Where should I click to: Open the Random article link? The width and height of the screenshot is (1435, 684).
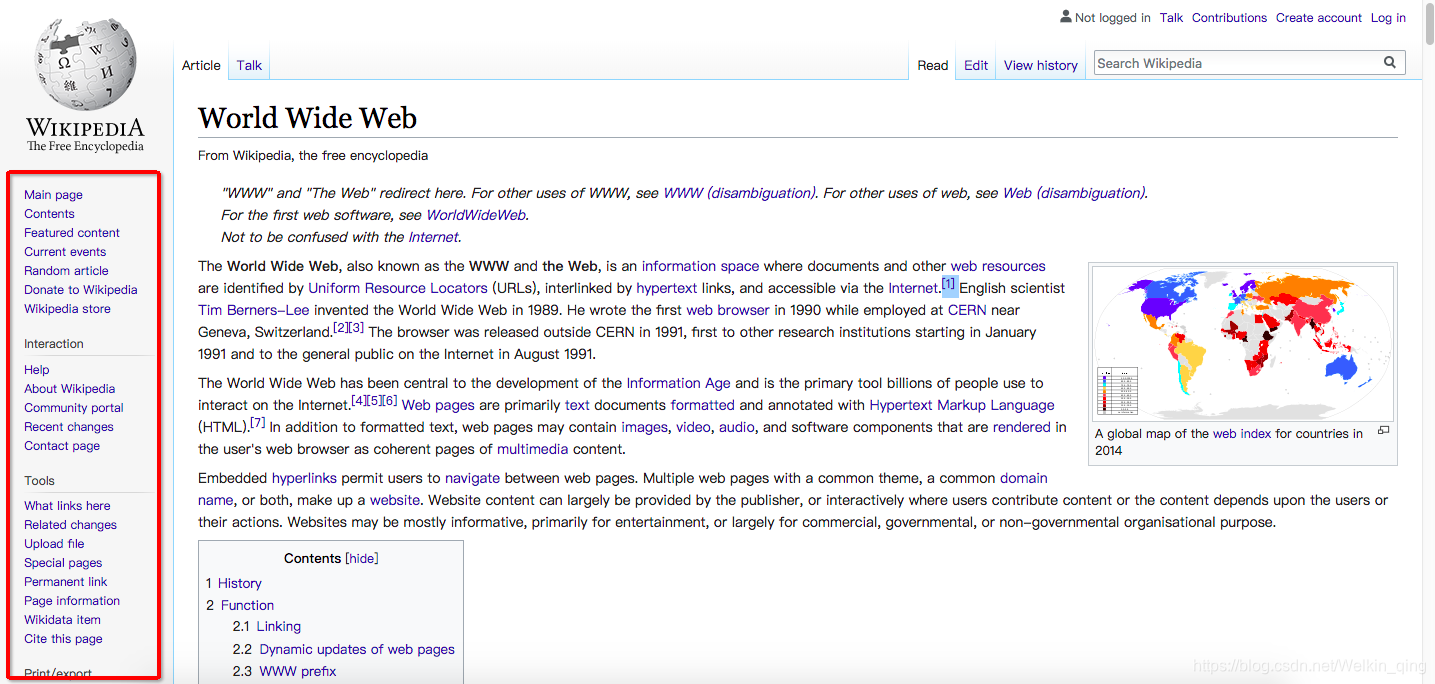(x=65, y=270)
